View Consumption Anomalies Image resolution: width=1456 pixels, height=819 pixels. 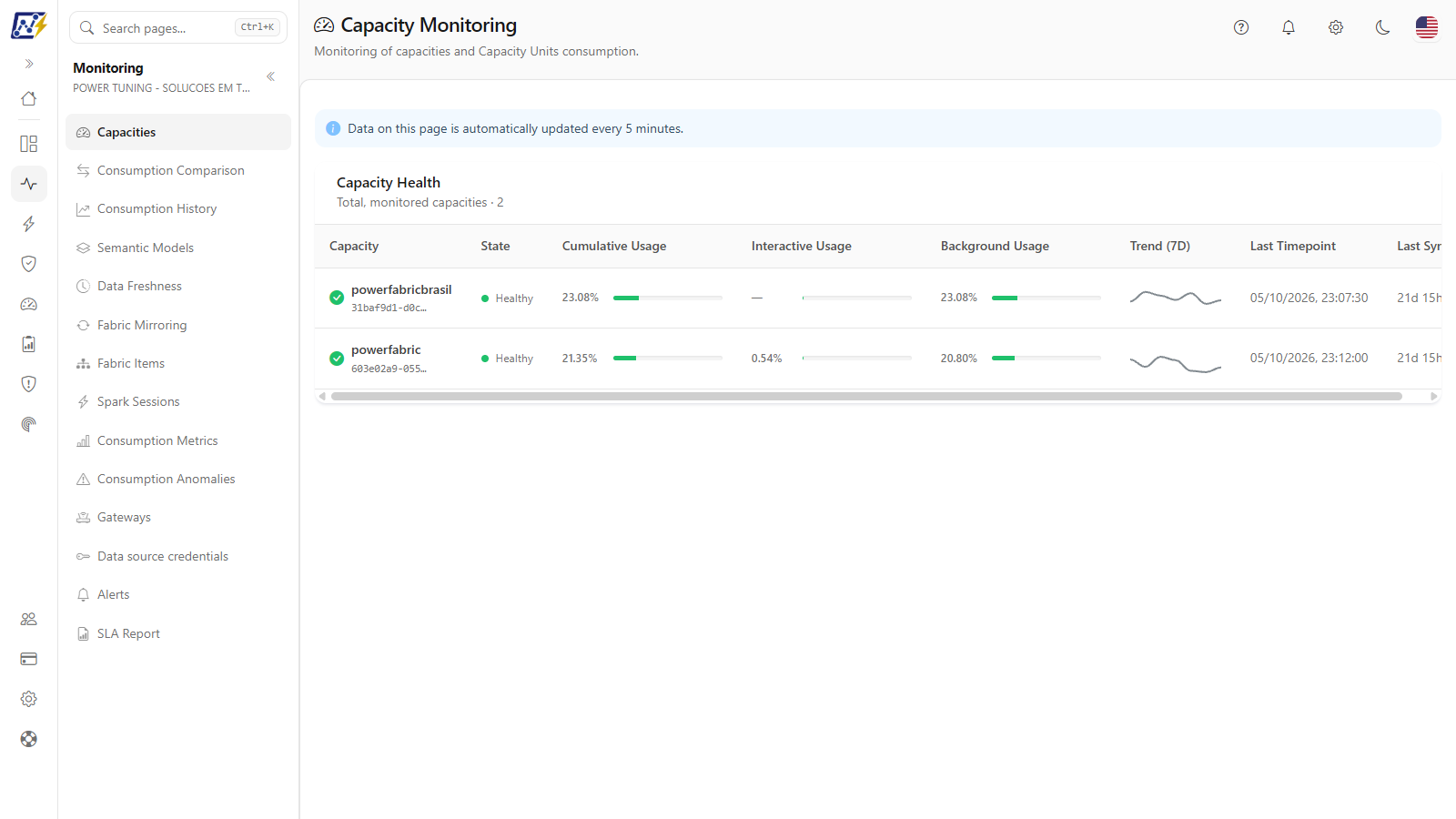click(x=178, y=479)
